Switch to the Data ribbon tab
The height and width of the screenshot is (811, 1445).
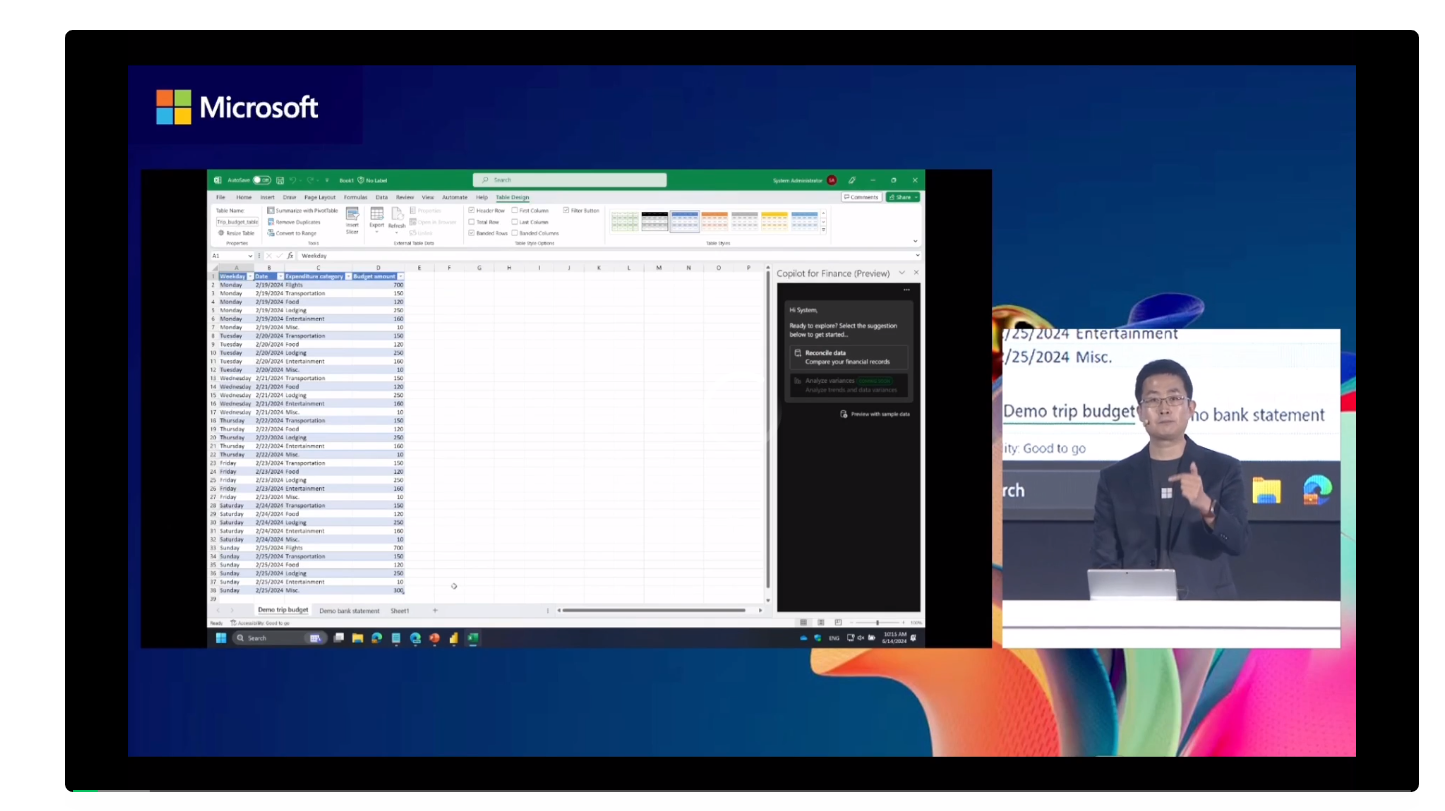382,197
